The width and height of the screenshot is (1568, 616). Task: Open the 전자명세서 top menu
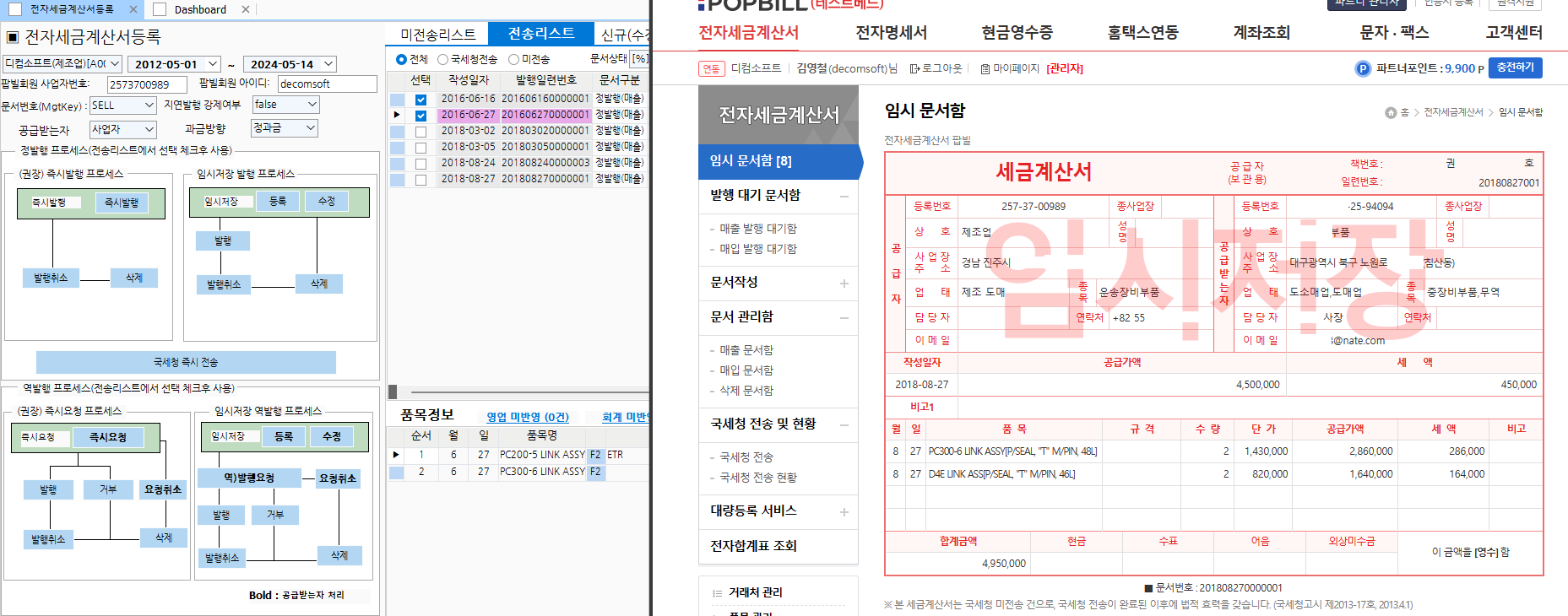[891, 33]
